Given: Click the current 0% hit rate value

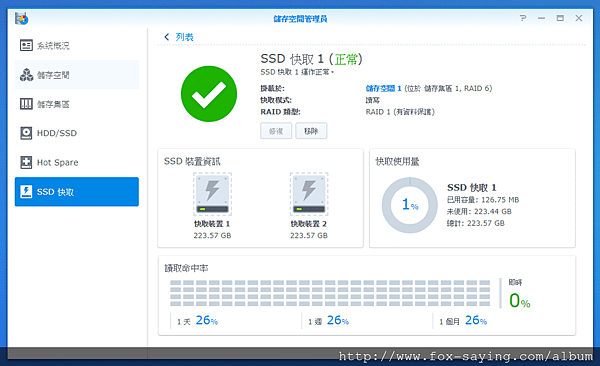Looking at the screenshot, I should point(520,301).
